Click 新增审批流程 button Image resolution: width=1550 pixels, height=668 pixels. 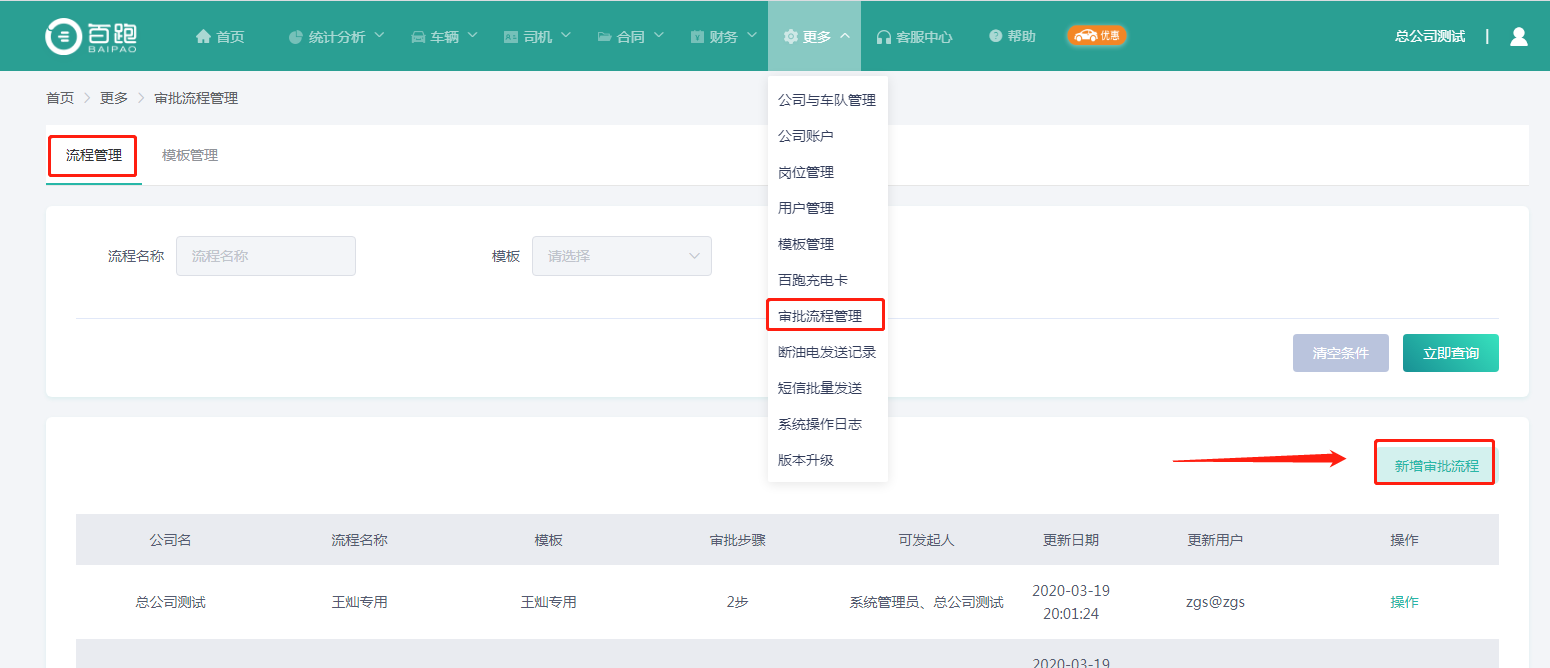click(x=1435, y=465)
